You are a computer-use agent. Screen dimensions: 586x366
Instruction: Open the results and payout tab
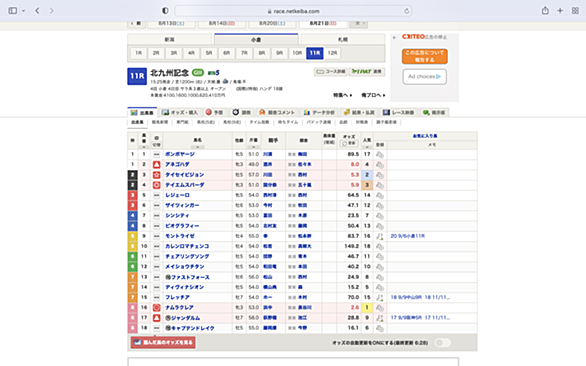tap(359, 113)
